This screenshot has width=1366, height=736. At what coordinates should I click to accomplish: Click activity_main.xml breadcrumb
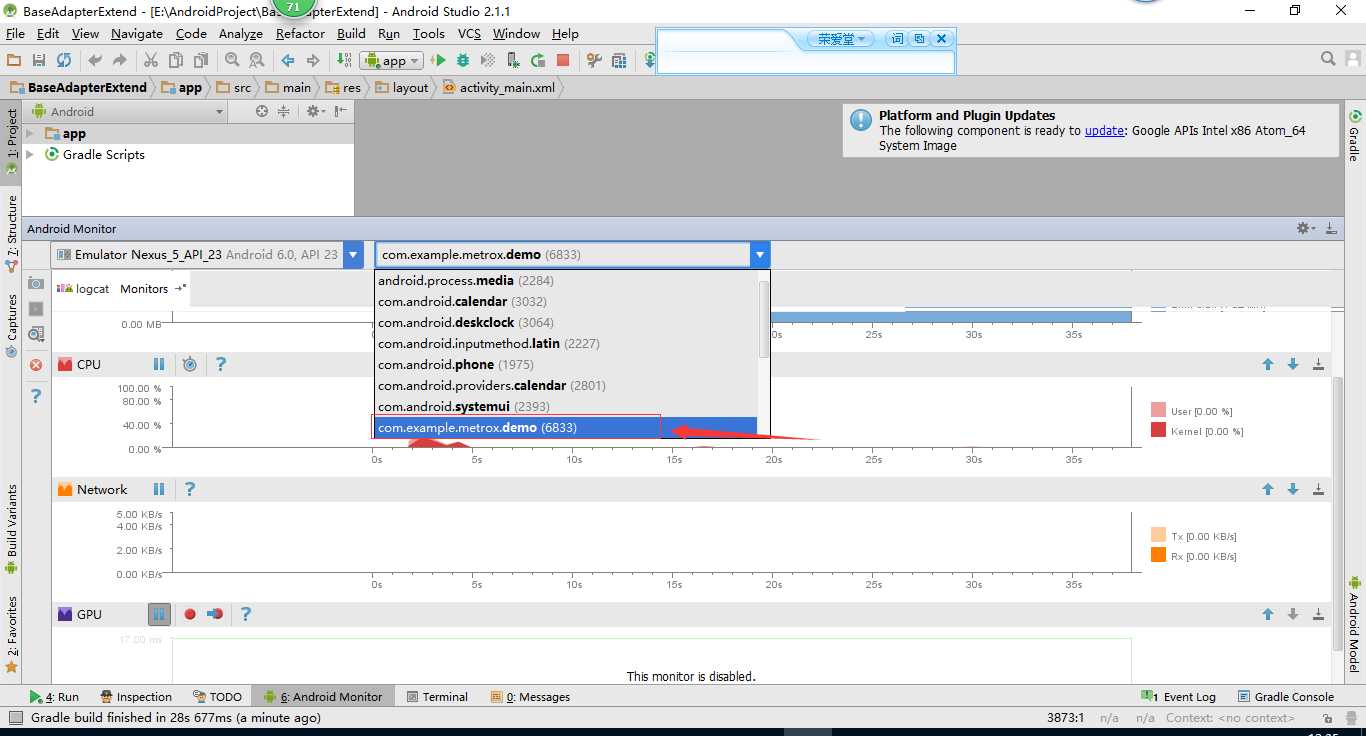point(499,87)
